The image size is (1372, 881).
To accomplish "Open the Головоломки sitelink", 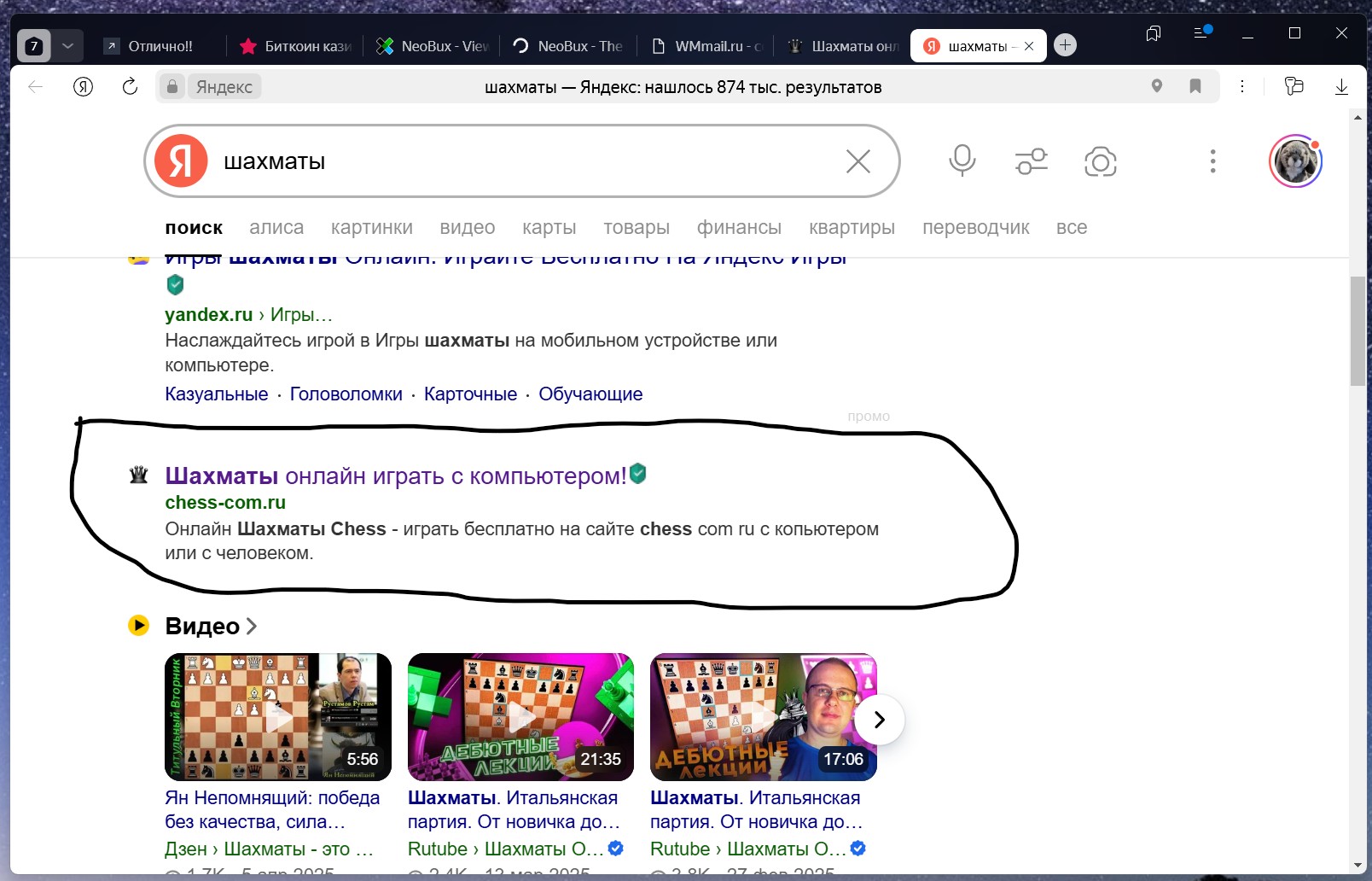I will pyautogui.click(x=346, y=394).
